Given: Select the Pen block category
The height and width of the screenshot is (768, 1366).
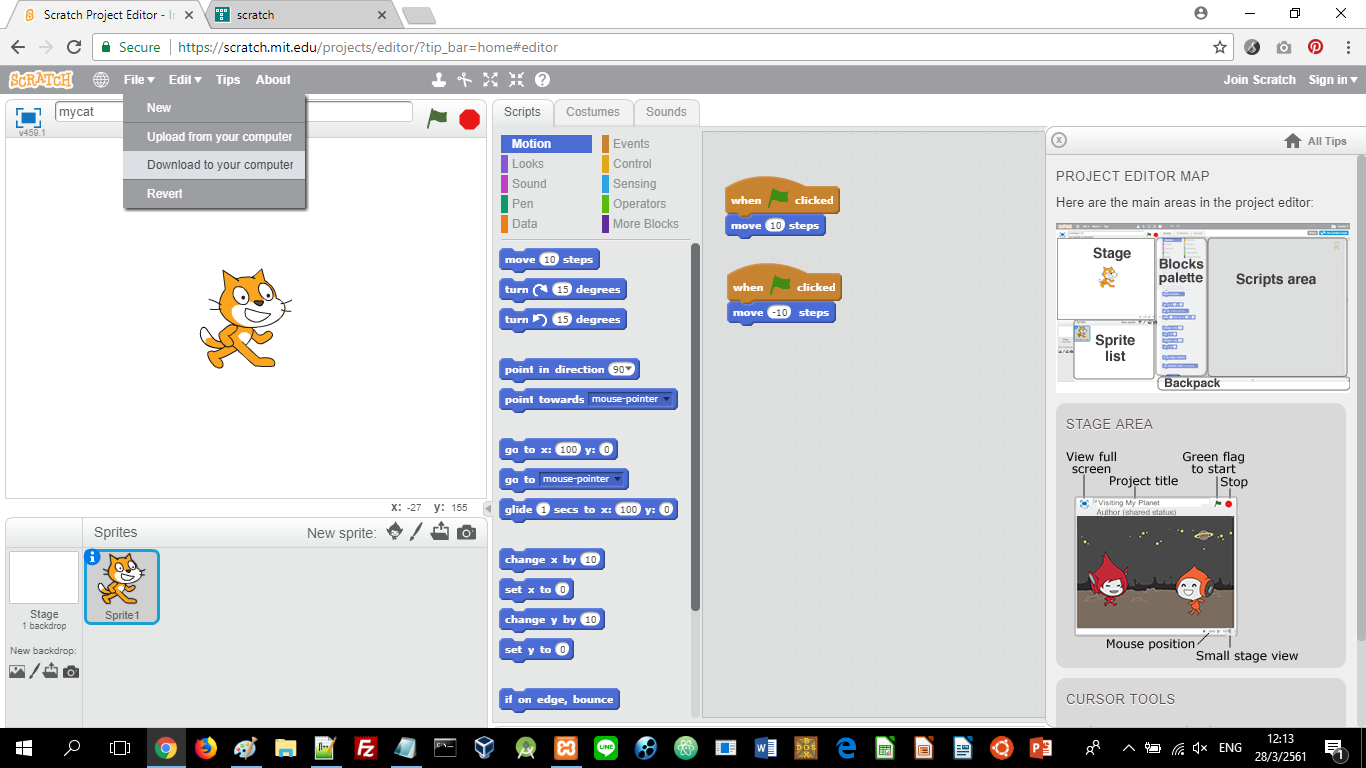Looking at the screenshot, I should (x=546, y=204).
